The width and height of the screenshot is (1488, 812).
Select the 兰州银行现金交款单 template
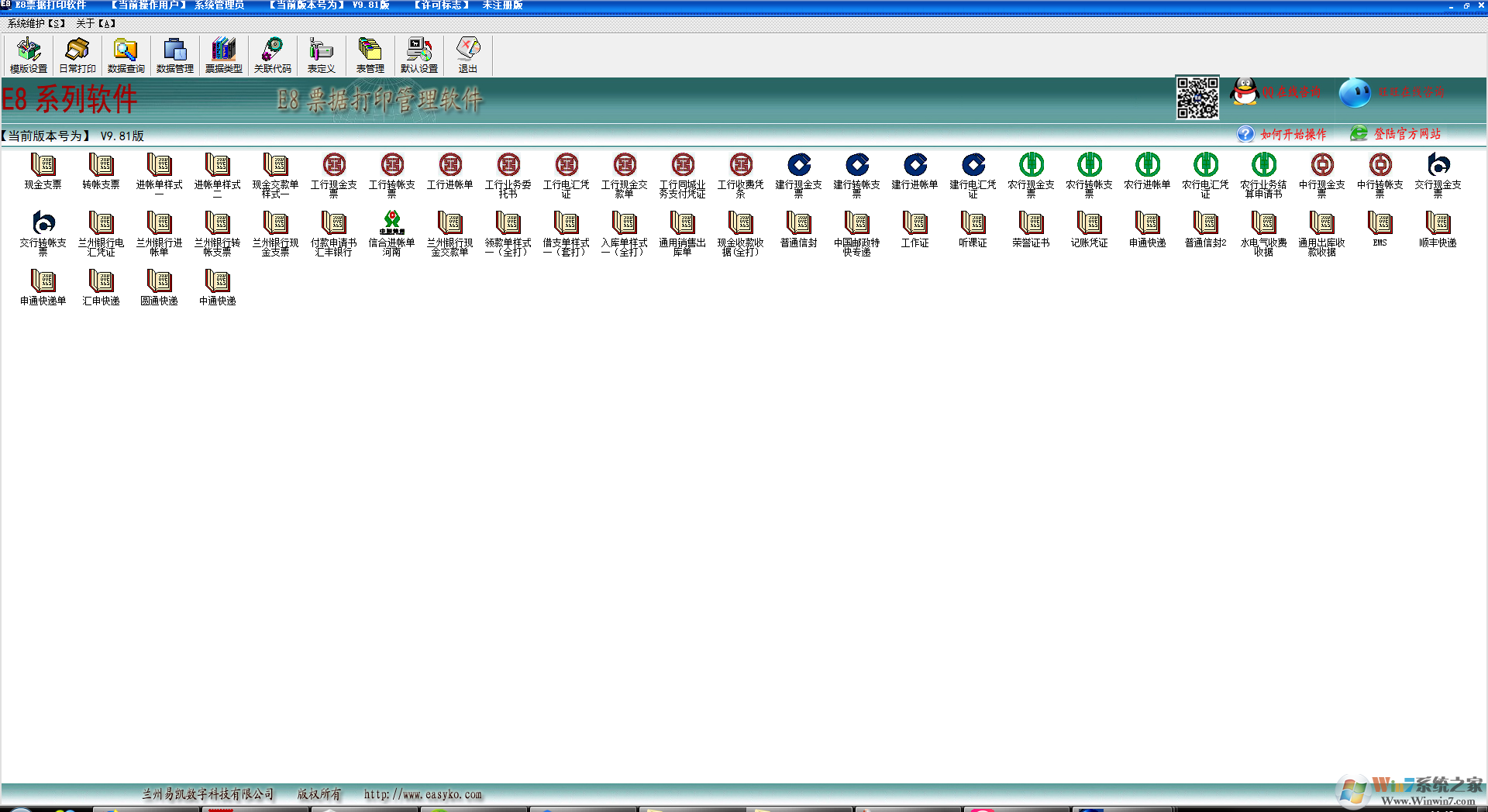(x=450, y=233)
